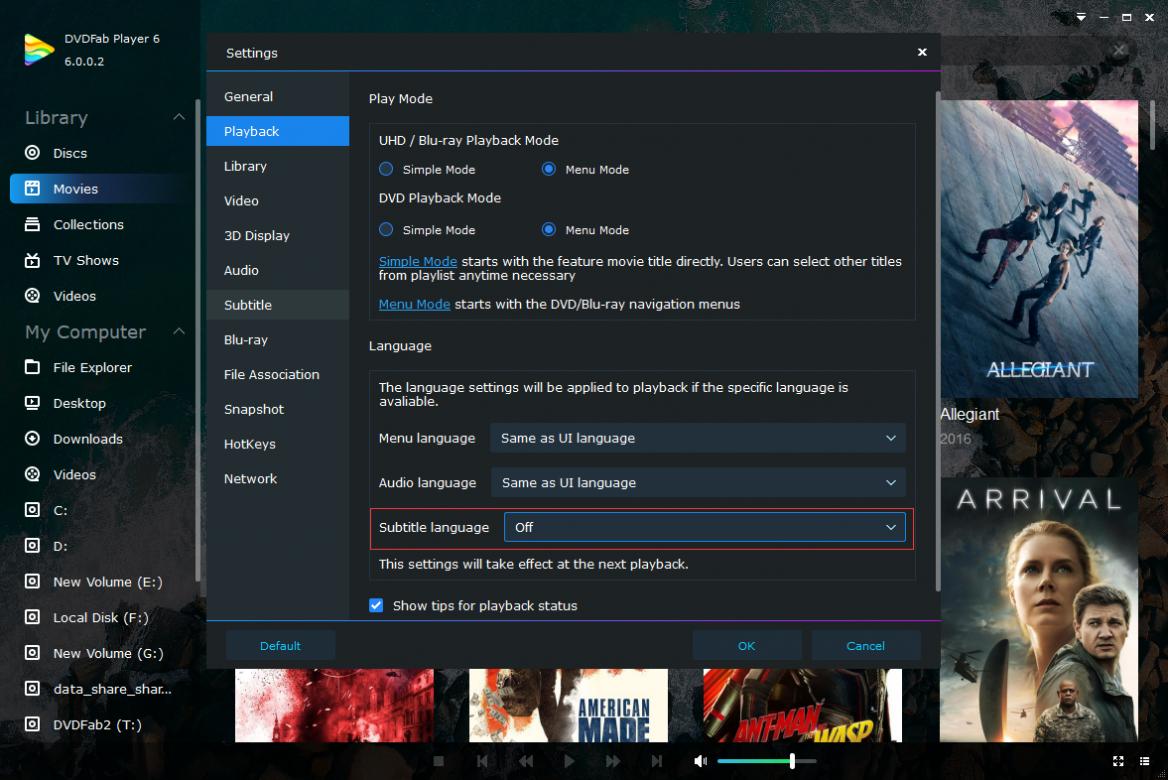Open New Volume (E:) drive
Viewport: 1168px width, 780px height.
[x=94, y=581]
